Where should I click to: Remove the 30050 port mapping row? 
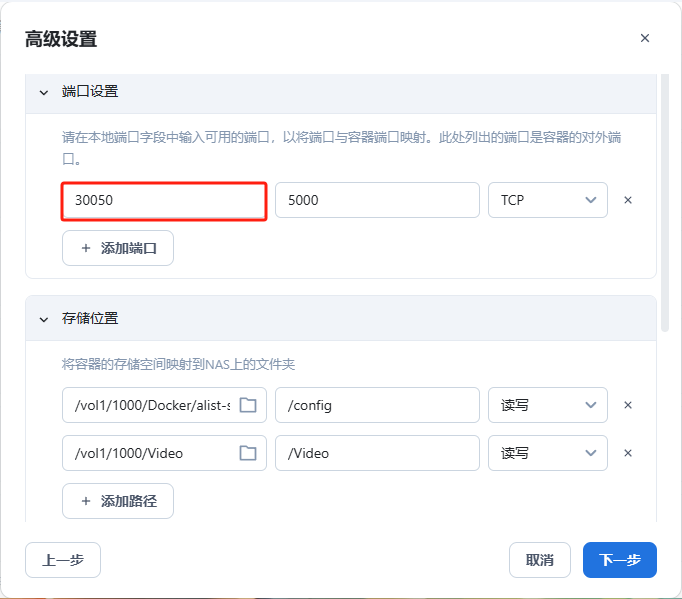pos(628,200)
